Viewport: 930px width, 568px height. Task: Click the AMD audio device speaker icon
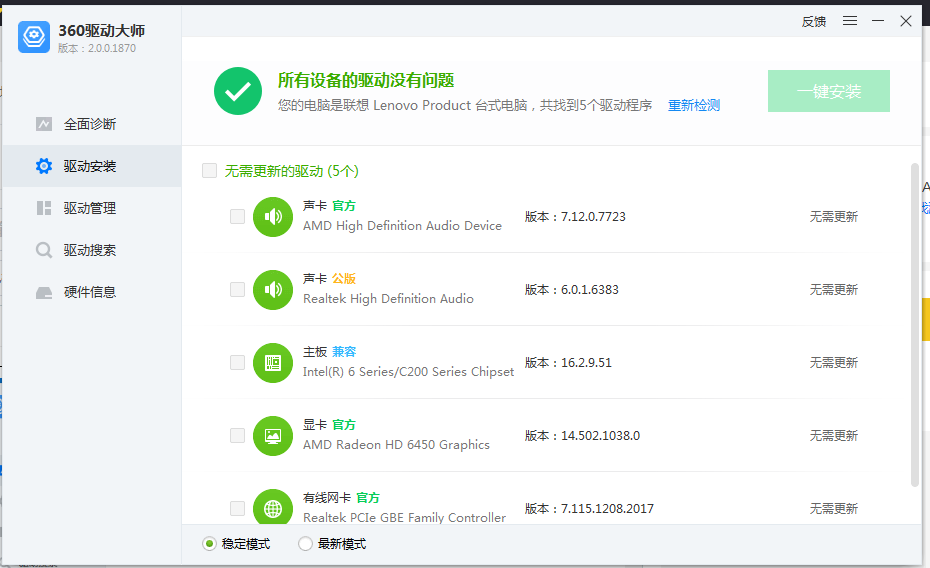coord(273,216)
